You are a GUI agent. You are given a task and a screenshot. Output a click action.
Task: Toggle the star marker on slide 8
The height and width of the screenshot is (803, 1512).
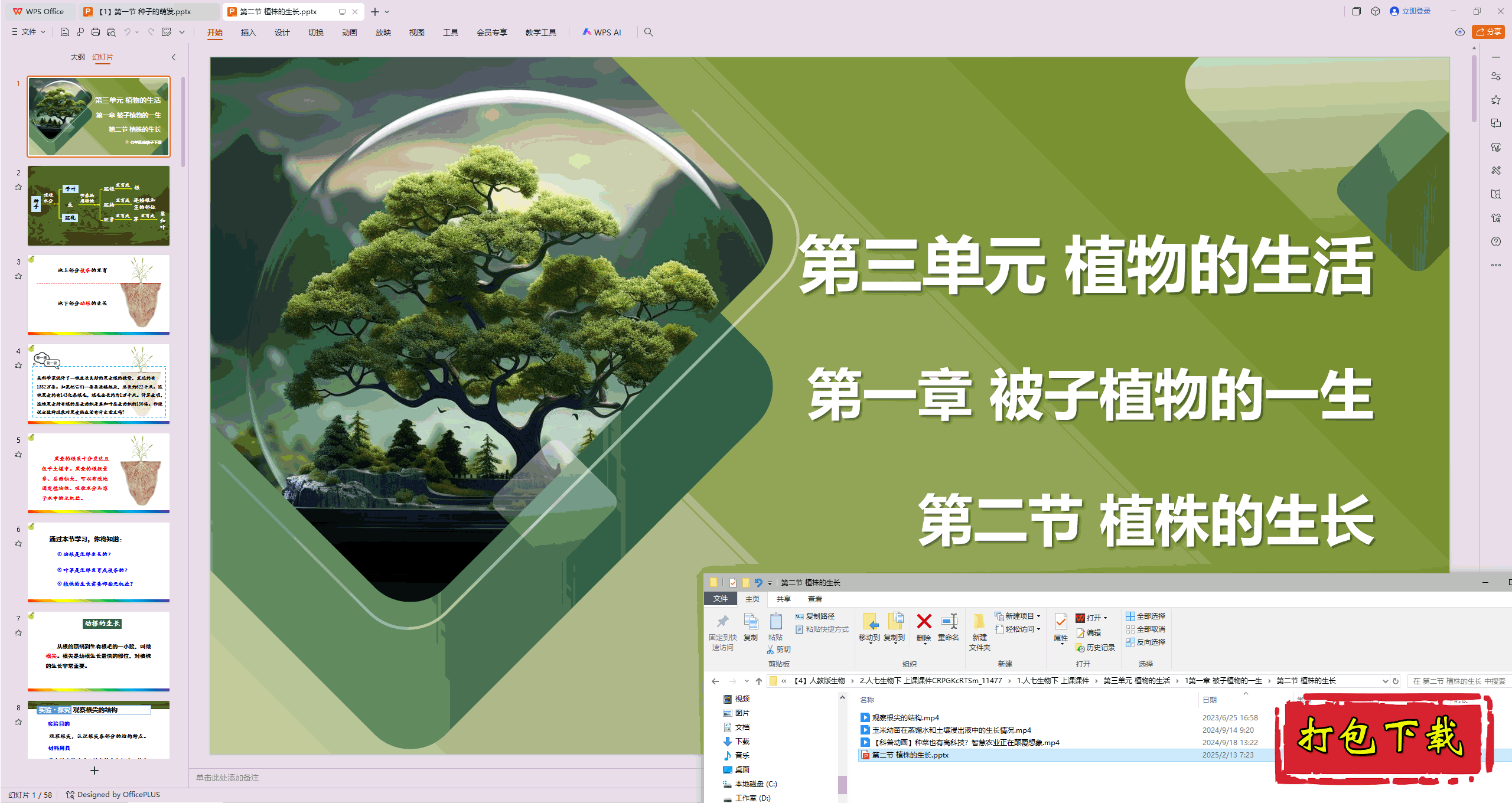(18, 722)
